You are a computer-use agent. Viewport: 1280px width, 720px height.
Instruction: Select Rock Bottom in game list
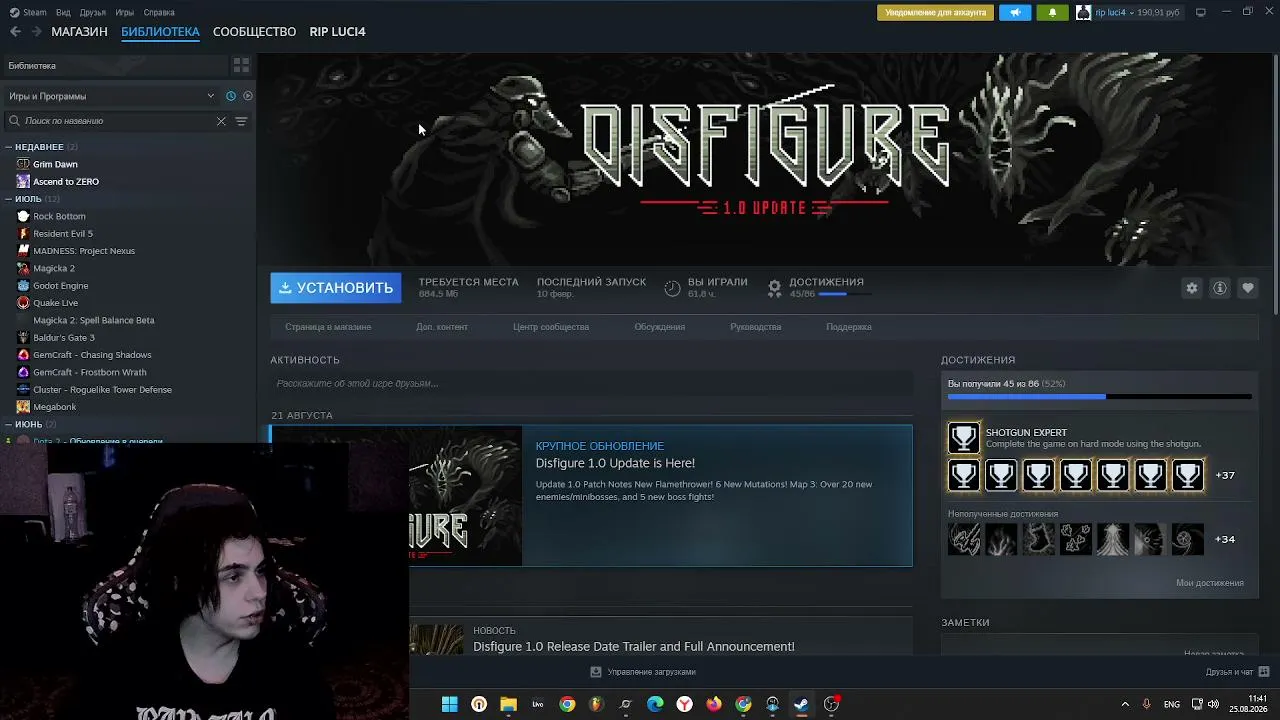click(x=59, y=216)
